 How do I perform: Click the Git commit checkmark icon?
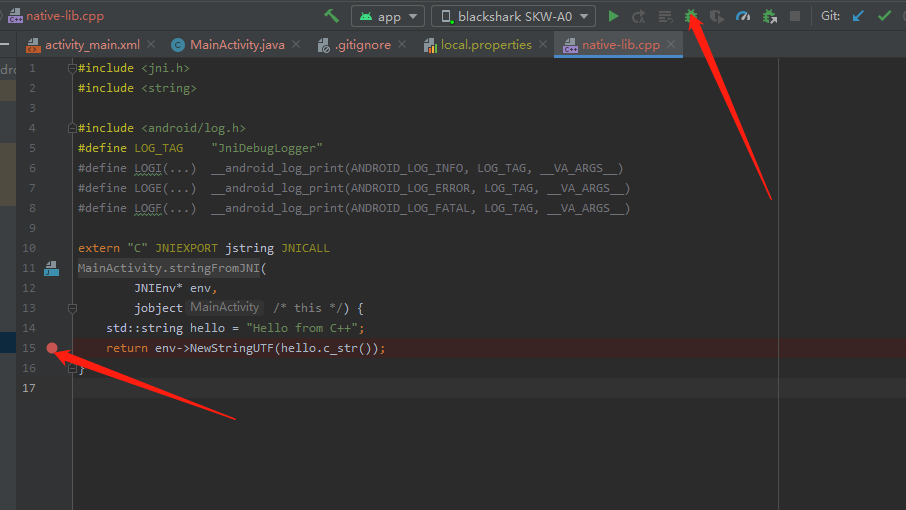click(884, 16)
